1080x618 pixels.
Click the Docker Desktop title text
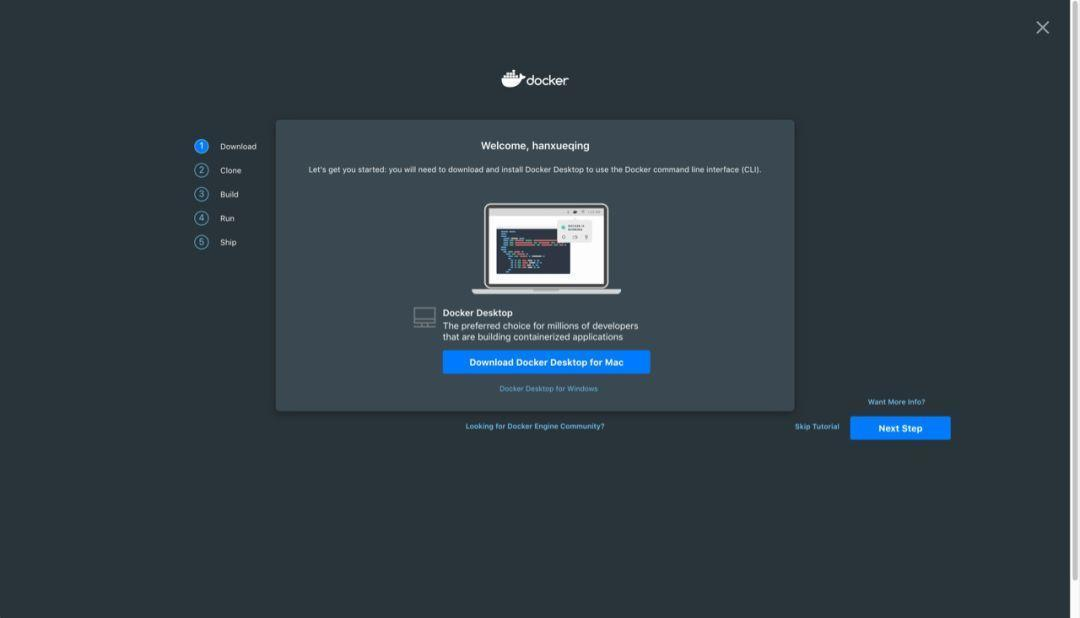pyautogui.click(x=477, y=313)
